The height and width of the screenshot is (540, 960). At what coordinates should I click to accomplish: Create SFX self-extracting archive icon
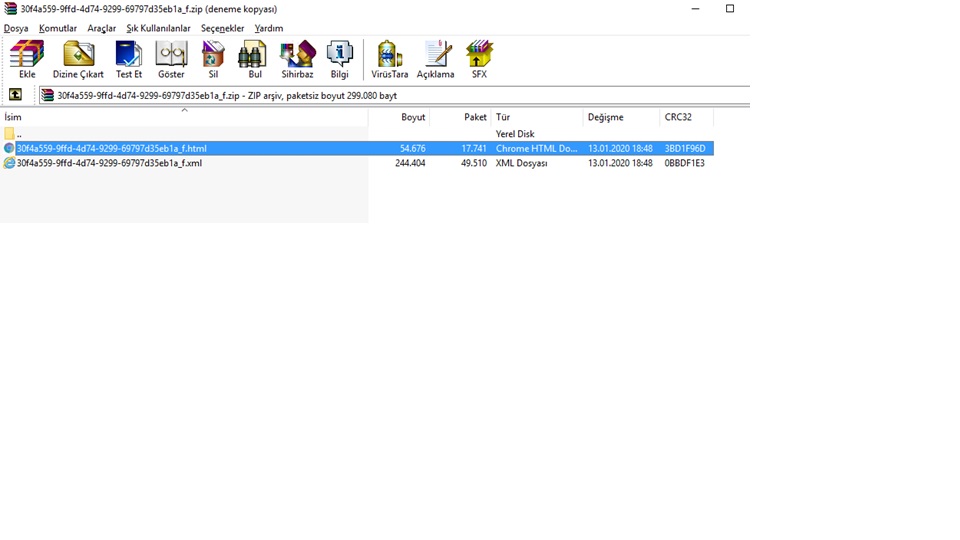coord(479,59)
